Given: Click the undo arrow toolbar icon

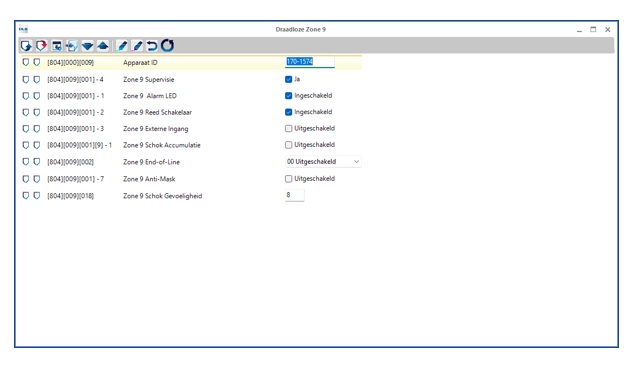Looking at the screenshot, I should point(152,46).
